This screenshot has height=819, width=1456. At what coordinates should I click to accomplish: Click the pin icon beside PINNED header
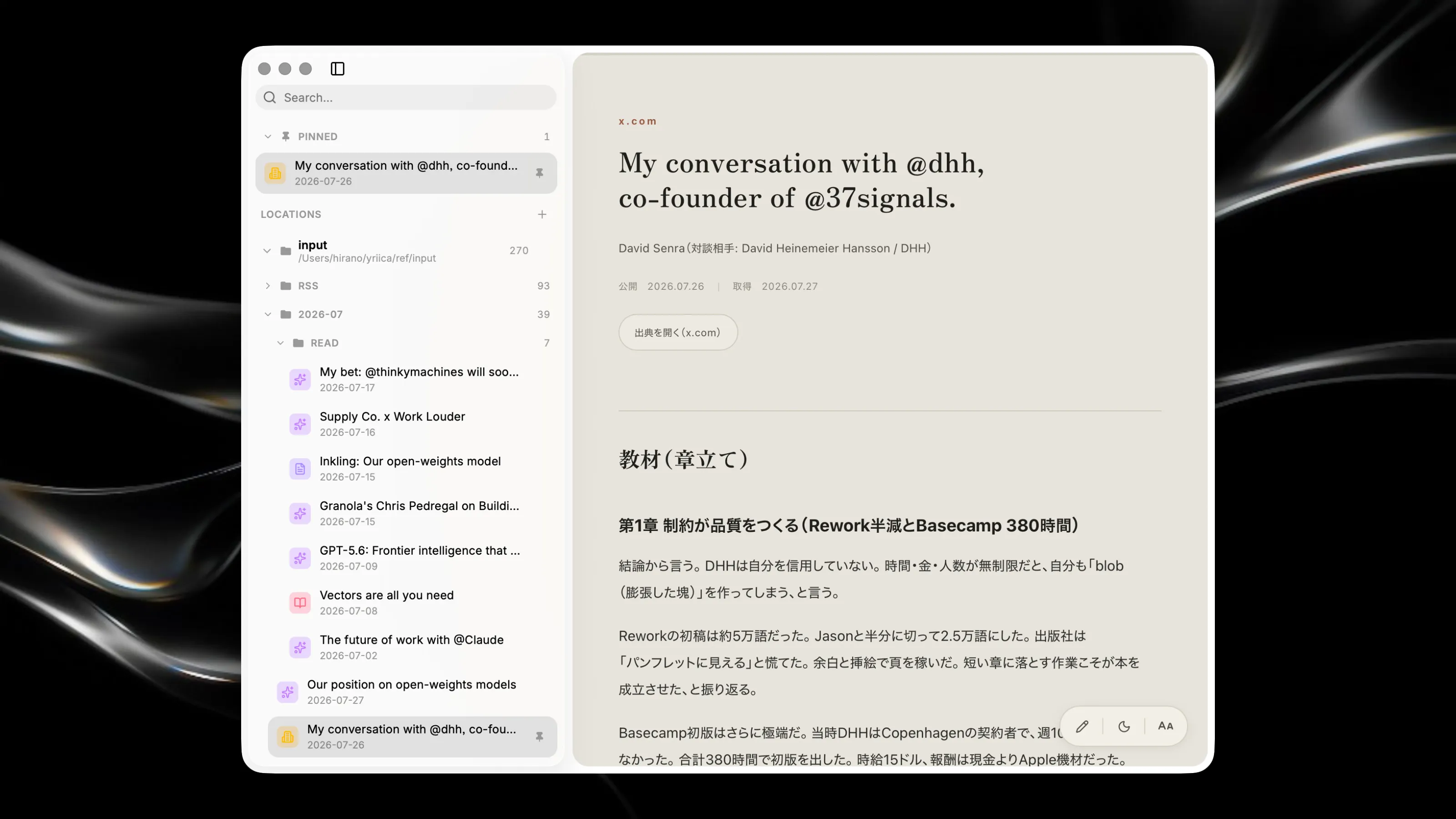click(286, 136)
